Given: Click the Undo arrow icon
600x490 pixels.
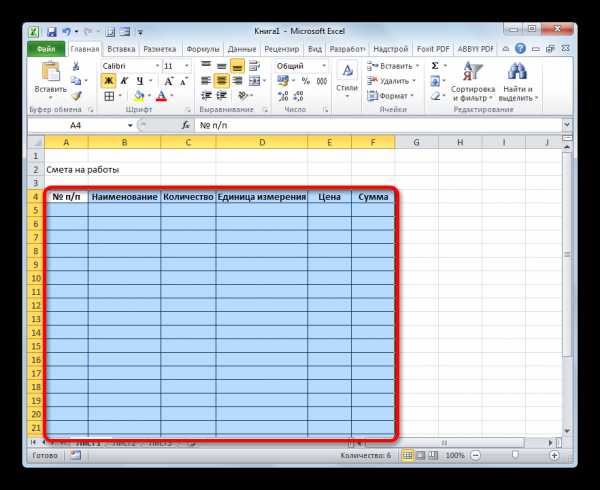Looking at the screenshot, I should coord(67,32).
